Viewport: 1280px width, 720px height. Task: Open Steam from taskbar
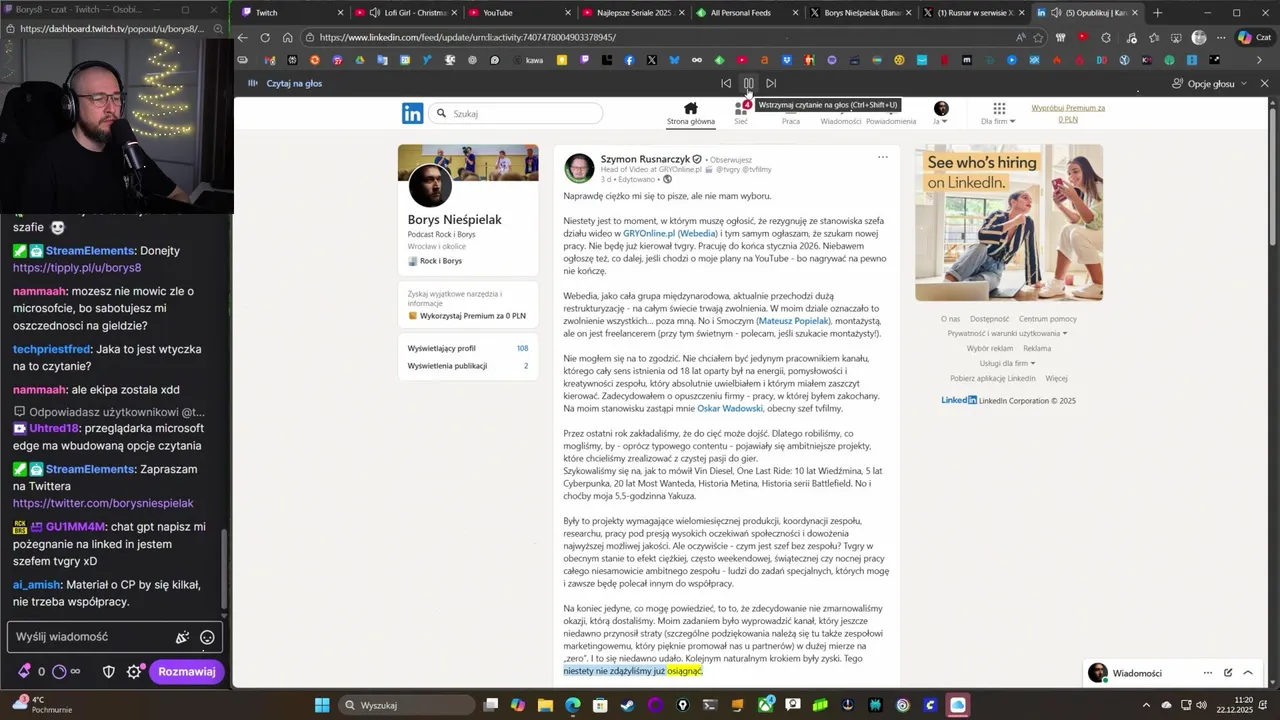coord(627,705)
